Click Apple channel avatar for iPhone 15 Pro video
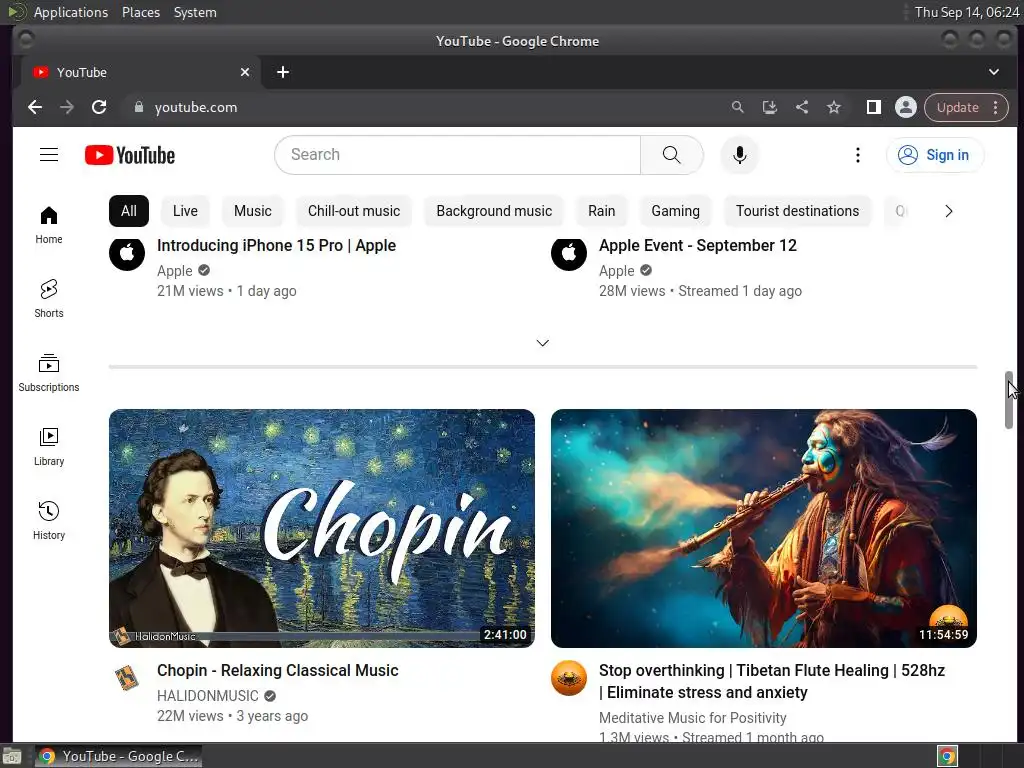The height and width of the screenshot is (768, 1024). coord(127,252)
